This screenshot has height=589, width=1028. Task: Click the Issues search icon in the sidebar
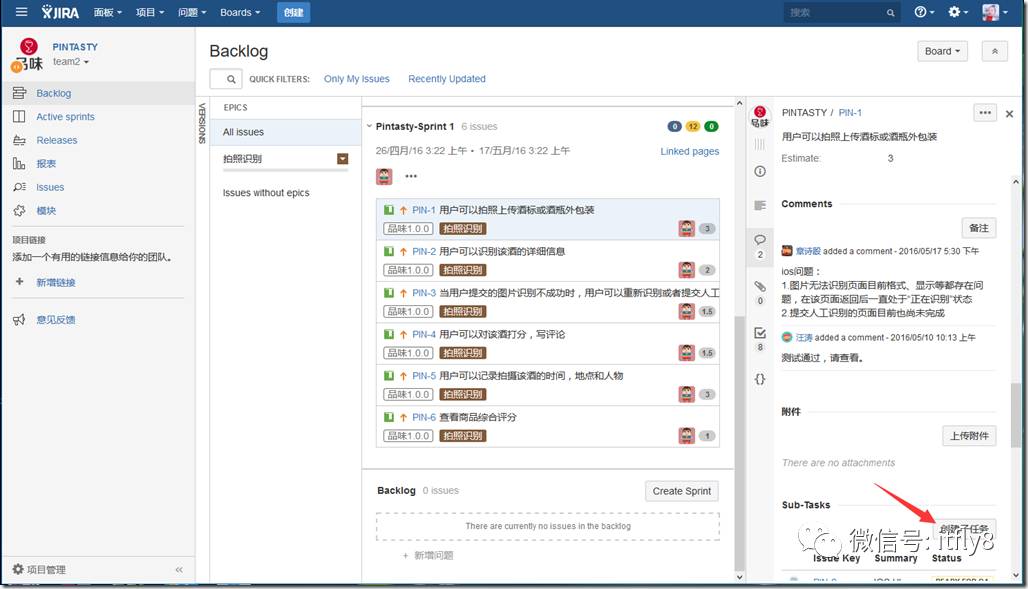pos(19,187)
